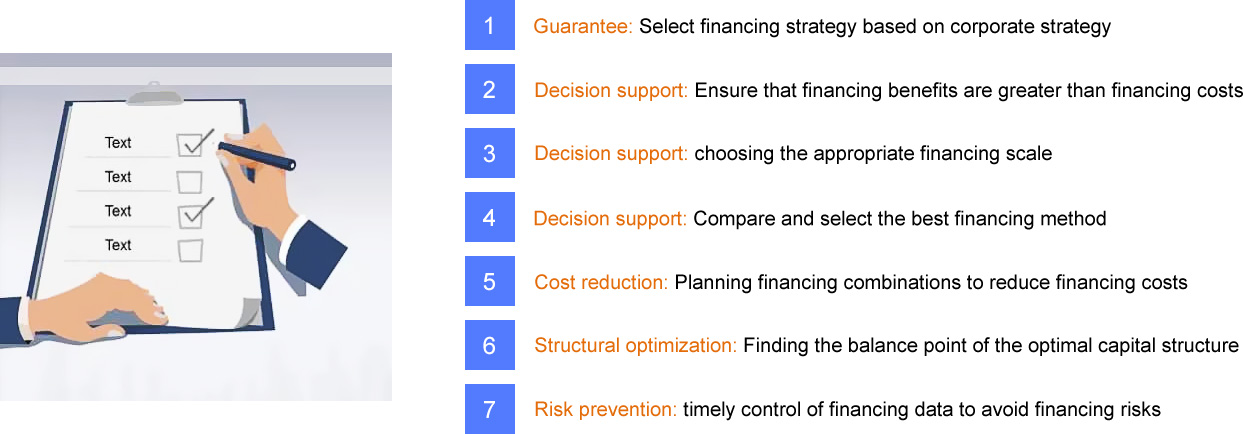Image resolution: width=1243 pixels, height=434 pixels.
Task: Click the blue number 5 box
Action: click(489, 282)
